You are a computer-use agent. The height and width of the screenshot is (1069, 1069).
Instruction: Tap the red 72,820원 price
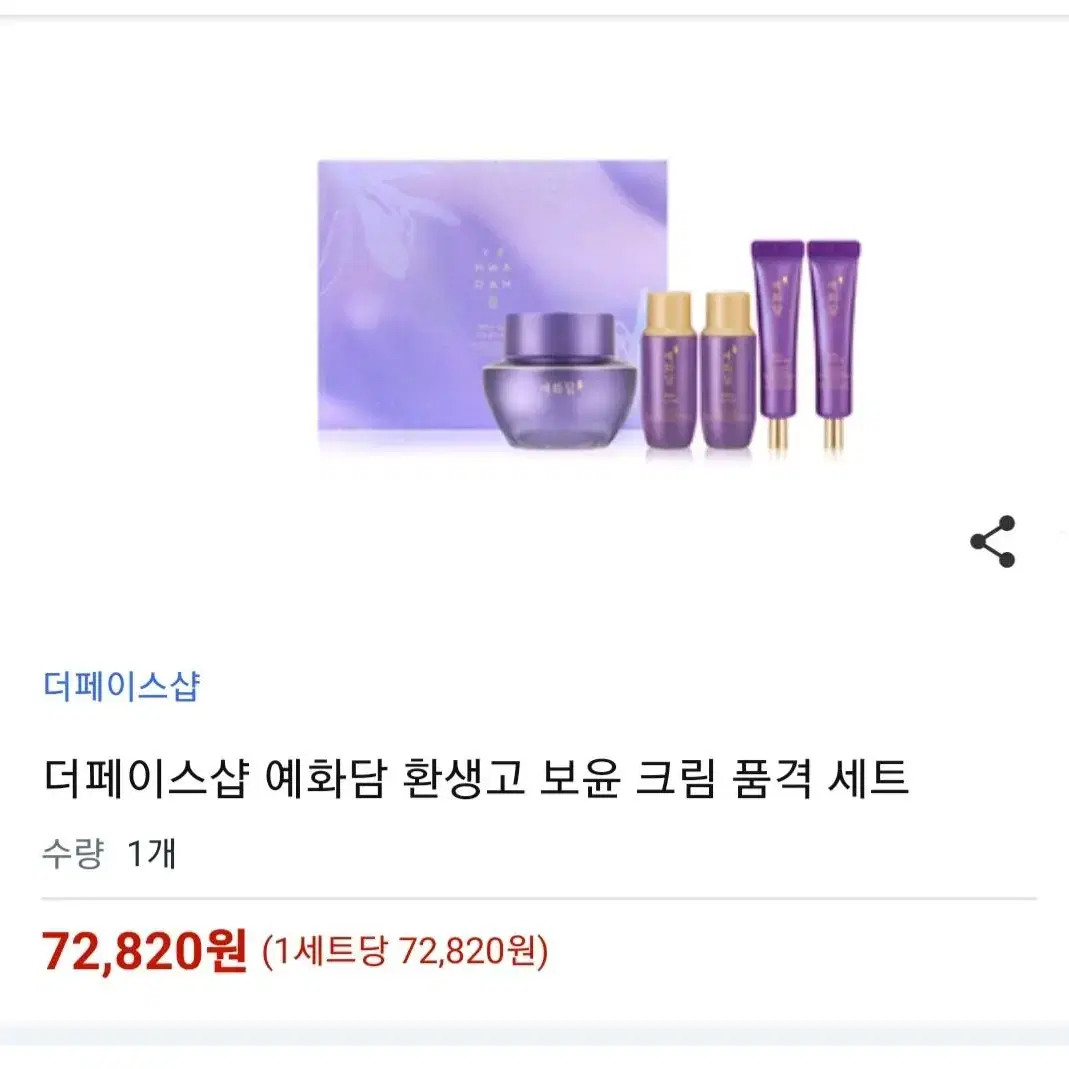click(144, 951)
